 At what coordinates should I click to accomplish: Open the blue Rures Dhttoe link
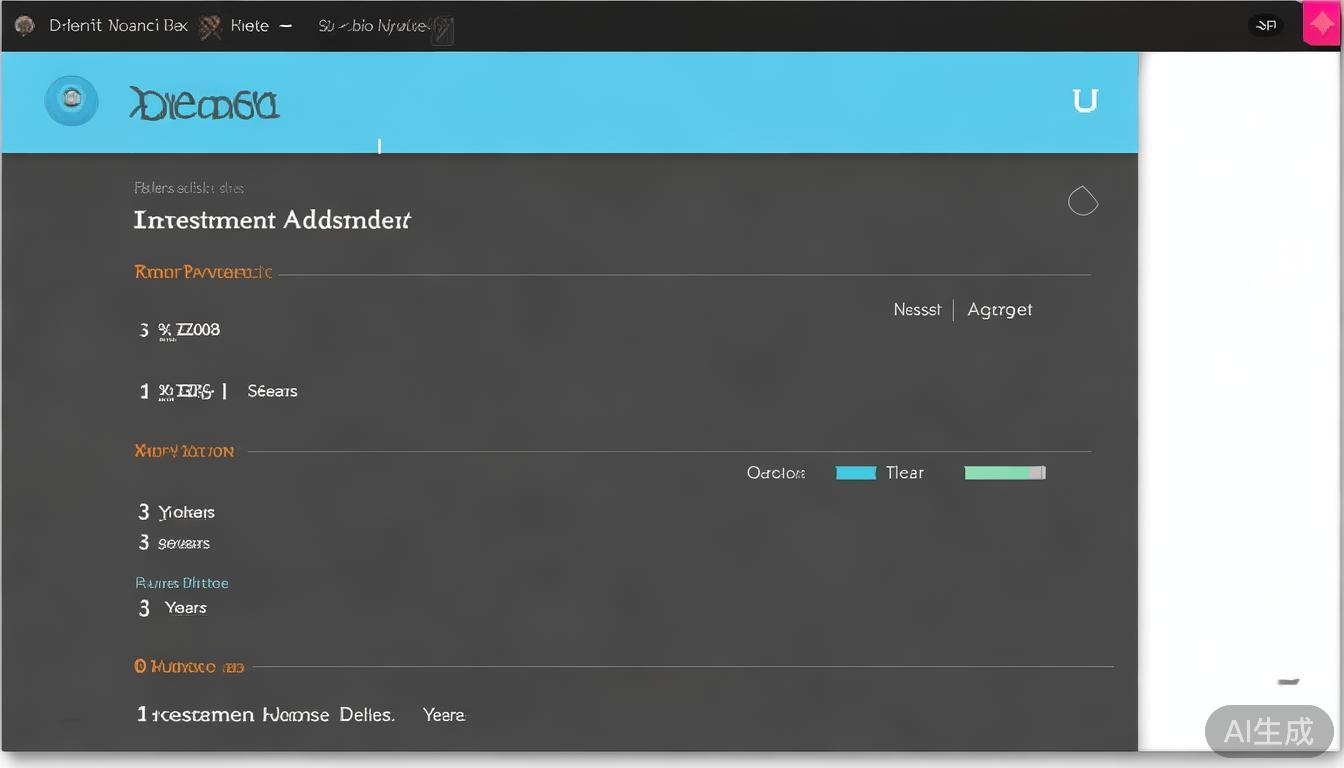click(182, 583)
